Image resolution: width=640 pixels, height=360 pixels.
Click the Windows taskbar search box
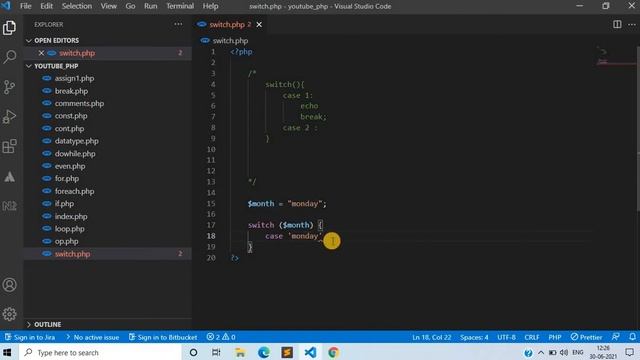tap(100, 352)
